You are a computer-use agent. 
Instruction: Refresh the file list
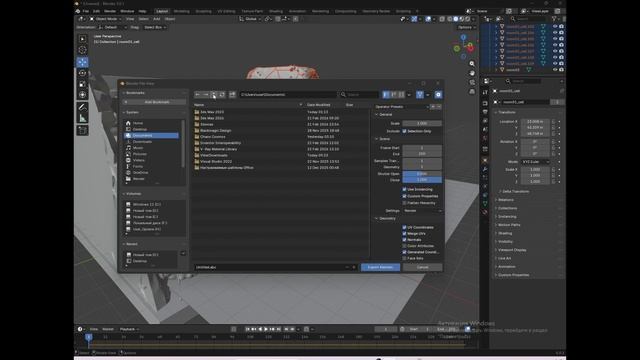coord(222,95)
